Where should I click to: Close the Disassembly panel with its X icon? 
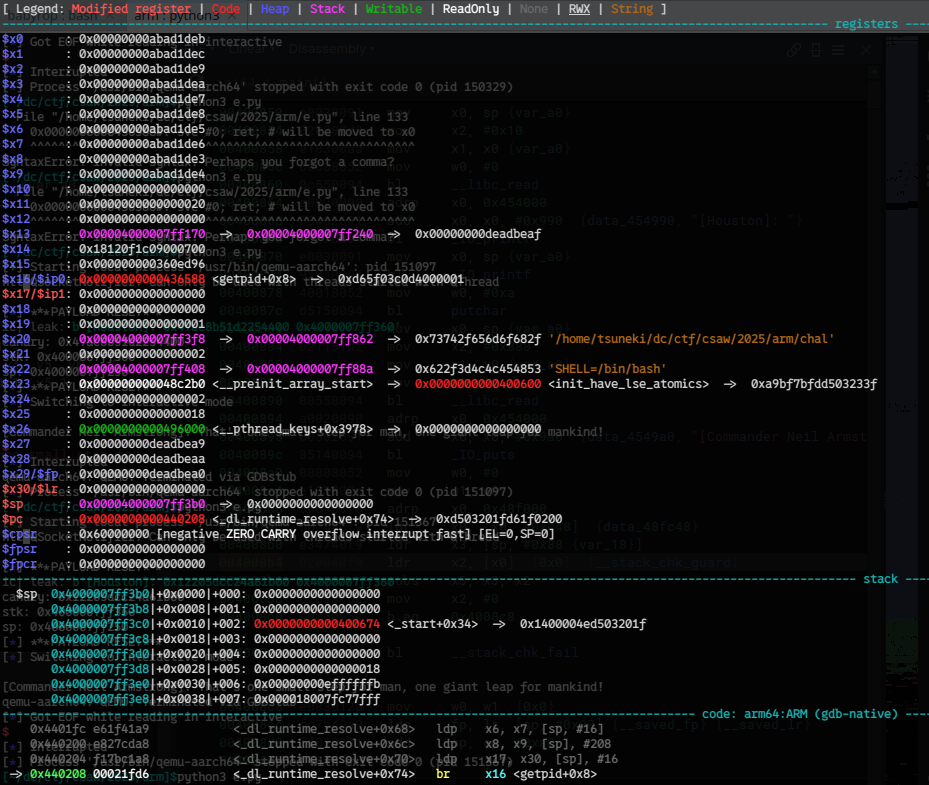point(865,50)
